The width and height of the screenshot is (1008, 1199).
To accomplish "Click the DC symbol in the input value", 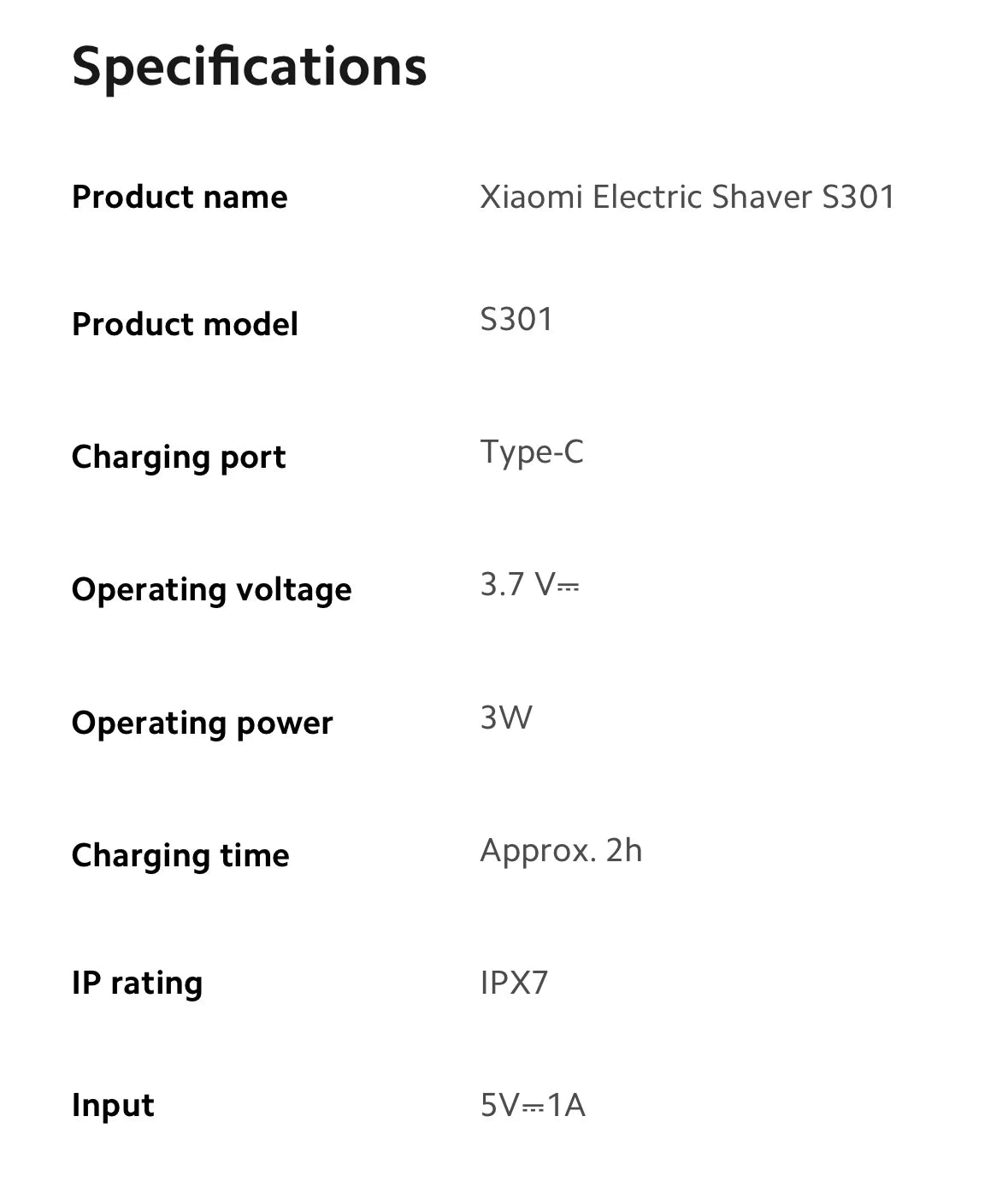I will [x=533, y=1107].
